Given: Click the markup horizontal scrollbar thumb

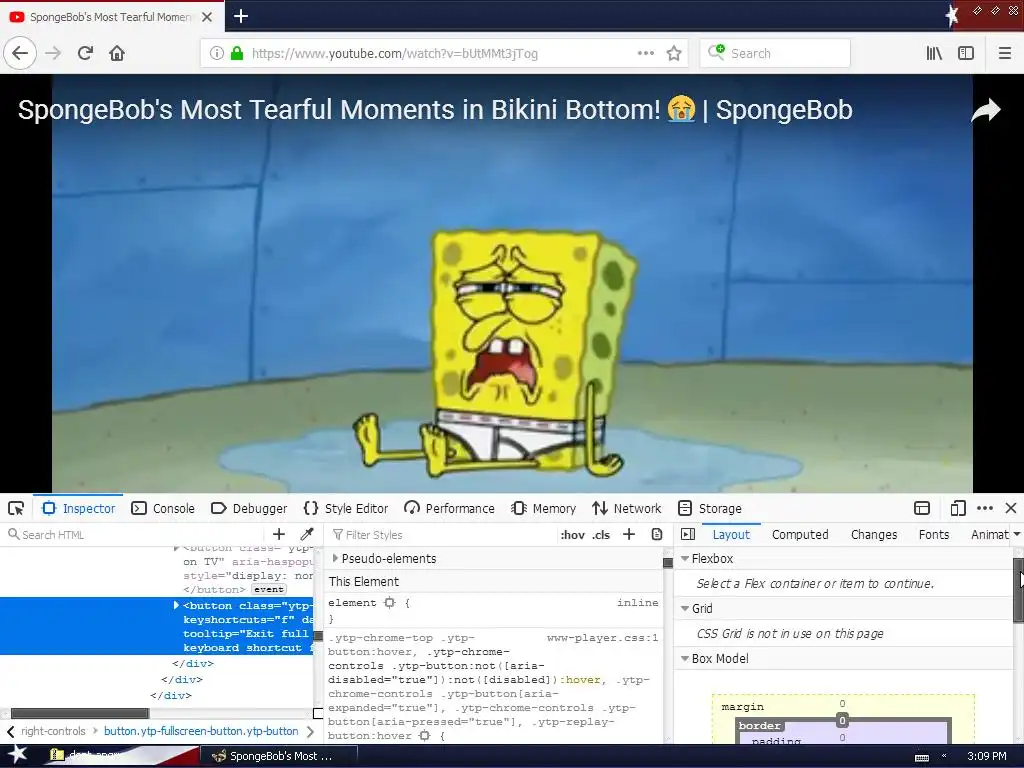Looking at the screenshot, I should pyautogui.click(x=80, y=713).
